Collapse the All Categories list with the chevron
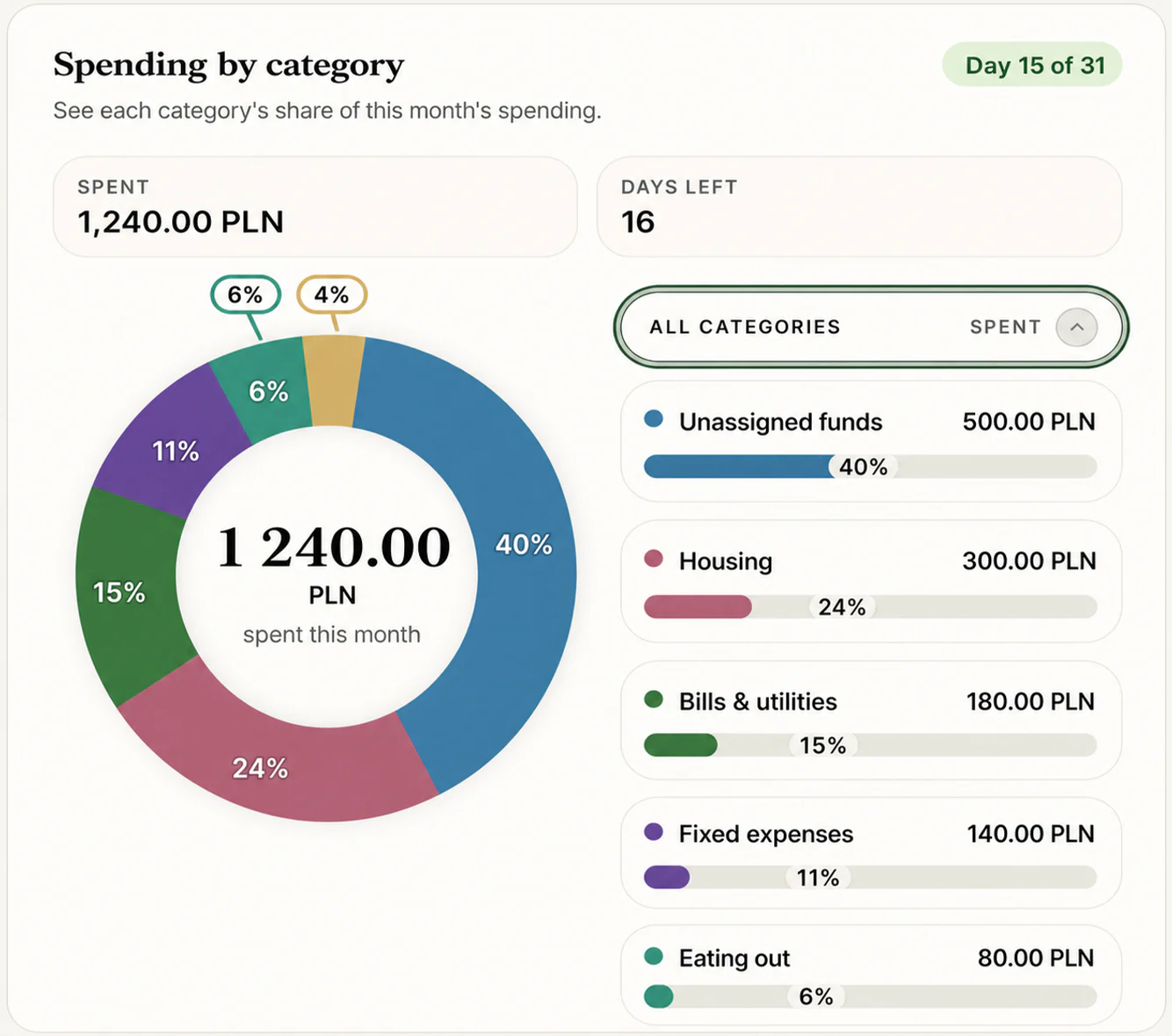 [1076, 328]
